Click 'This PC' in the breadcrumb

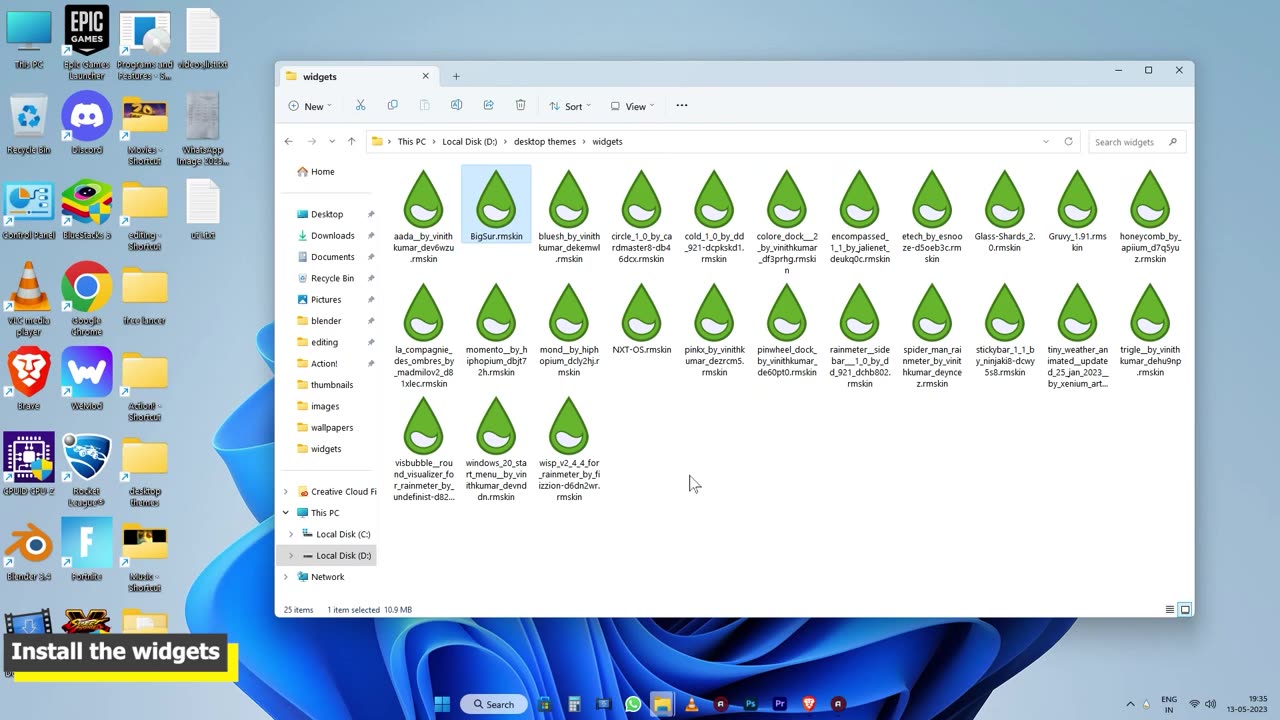click(x=411, y=142)
